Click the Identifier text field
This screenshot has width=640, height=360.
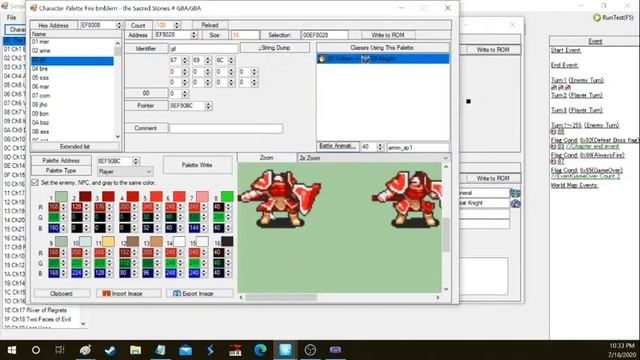point(203,49)
